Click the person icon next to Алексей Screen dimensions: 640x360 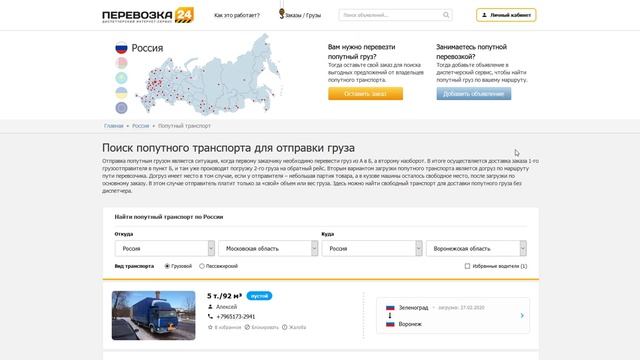[210, 307]
